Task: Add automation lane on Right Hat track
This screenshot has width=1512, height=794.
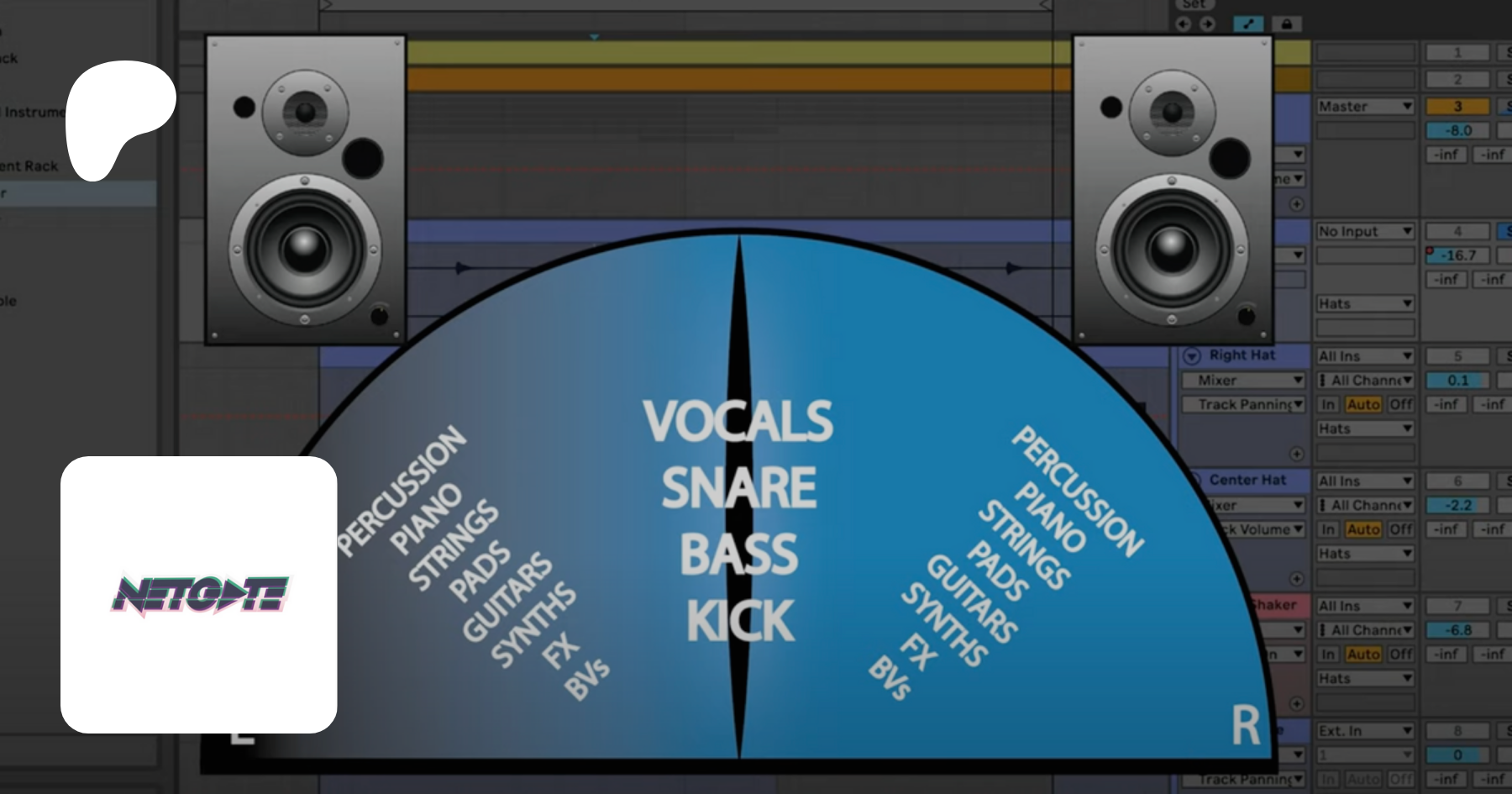Action: pos(1296,454)
